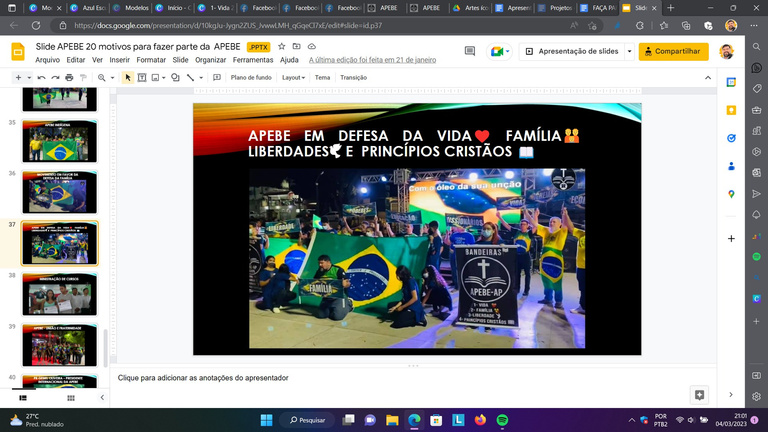Open Google Keep side panel
The width and height of the screenshot is (768, 432).
pos(731,110)
